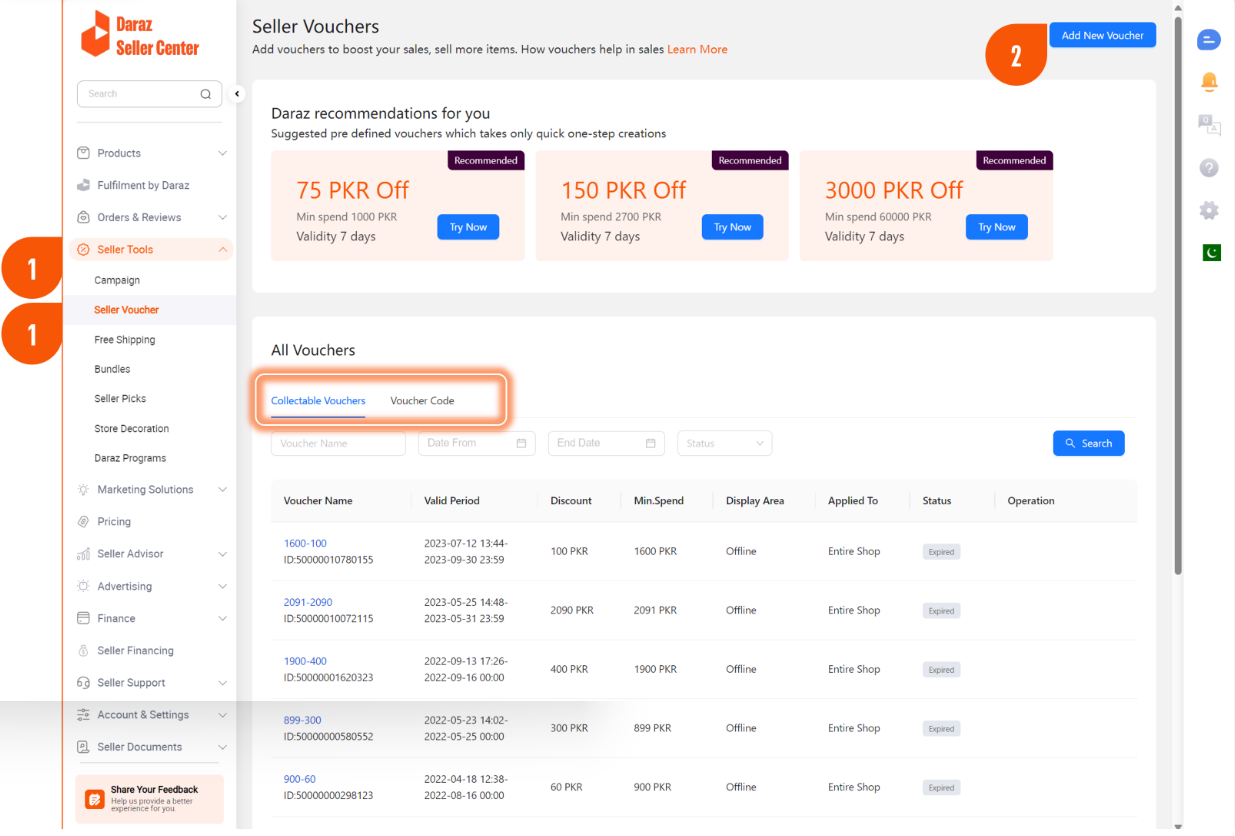Screen dimensions: 1235x836
Task: Click the Daraz Seller Center logo
Action: tap(140, 34)
